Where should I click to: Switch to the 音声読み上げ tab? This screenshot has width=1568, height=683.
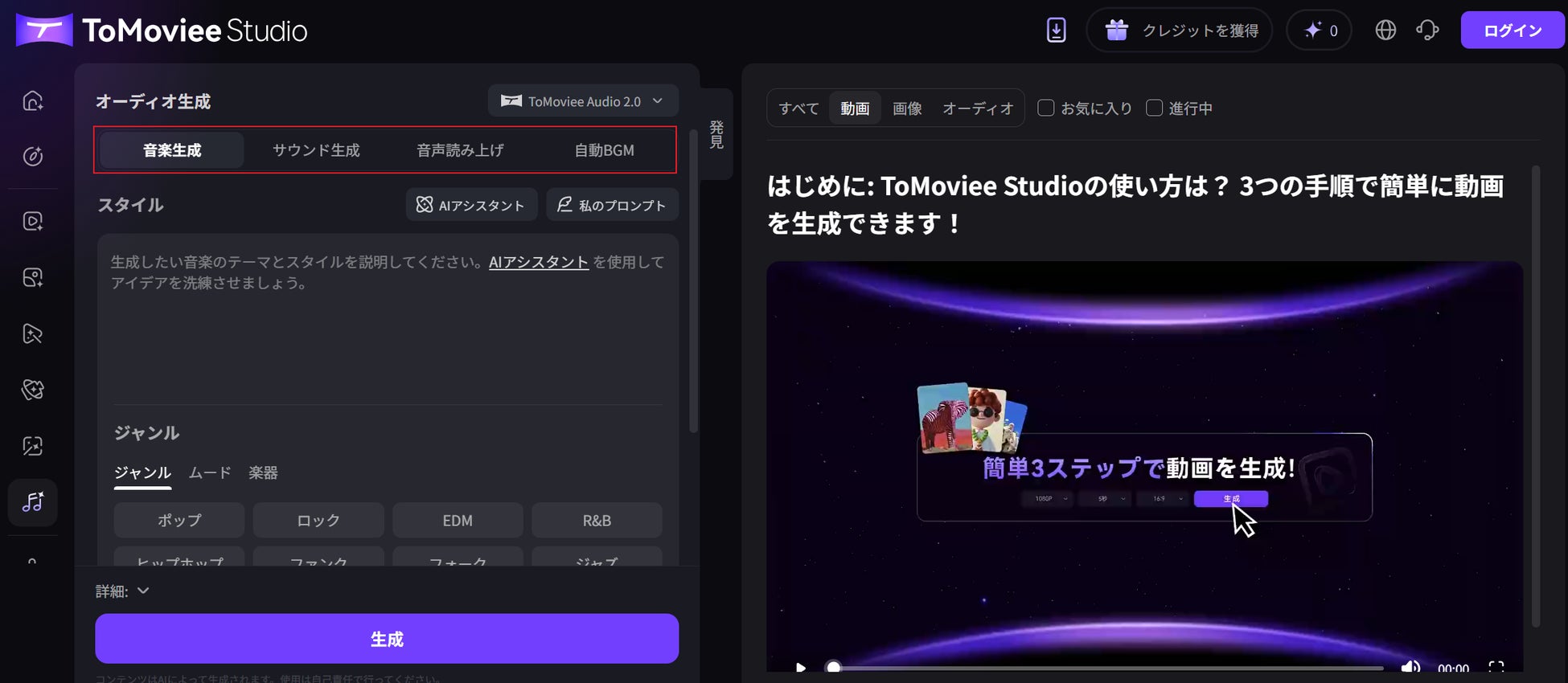pyautogui.click(x=460, y=150)
